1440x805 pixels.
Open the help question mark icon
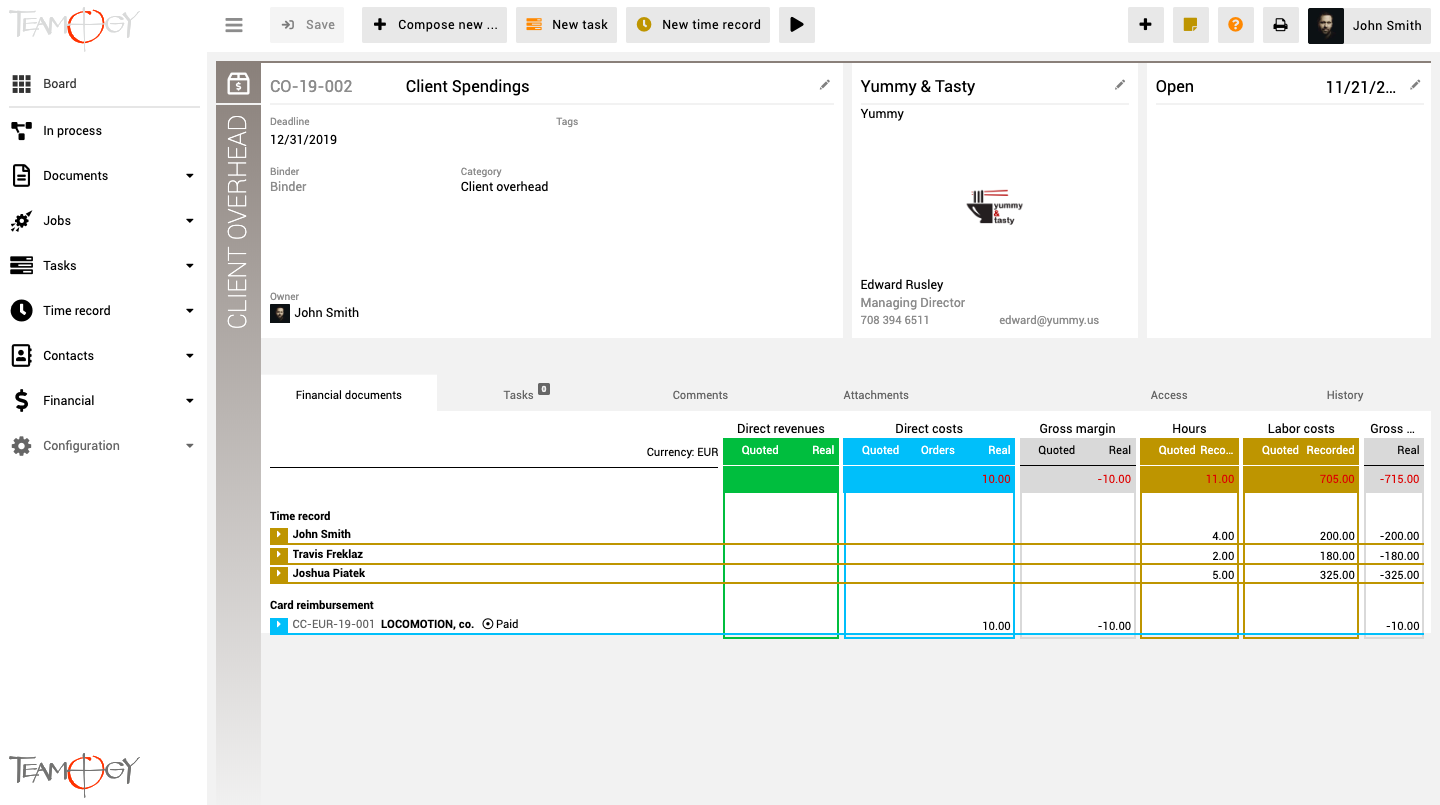point(1235,25)
